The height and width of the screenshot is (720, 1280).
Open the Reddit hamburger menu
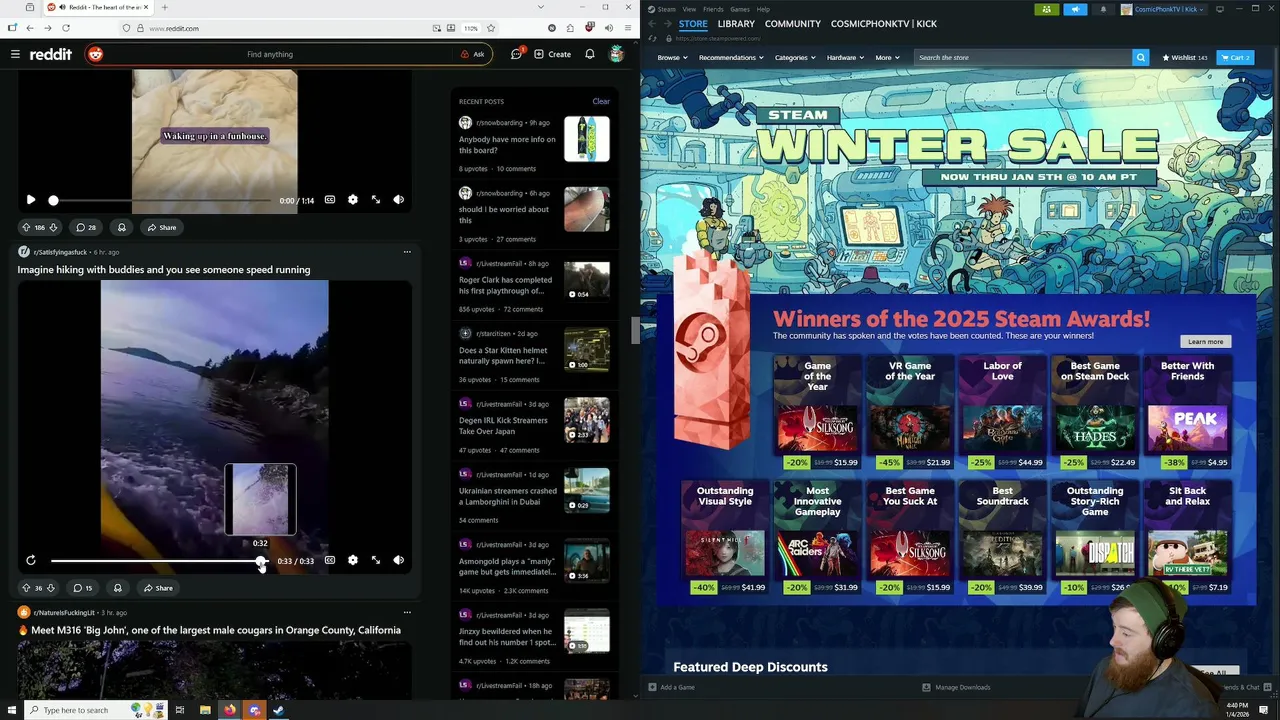(15, 54)
